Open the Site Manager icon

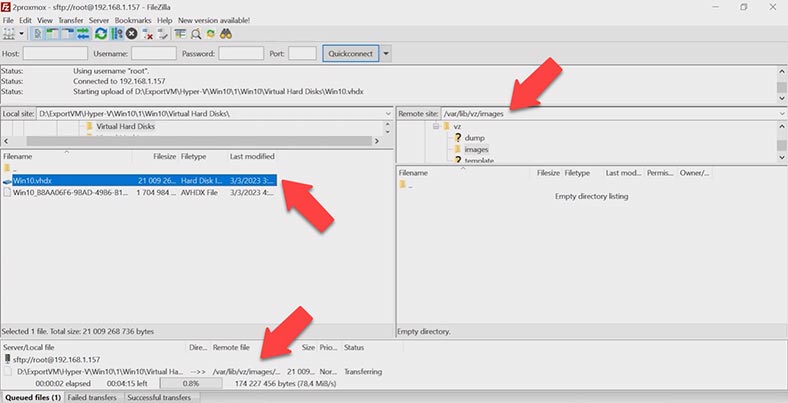9,34
